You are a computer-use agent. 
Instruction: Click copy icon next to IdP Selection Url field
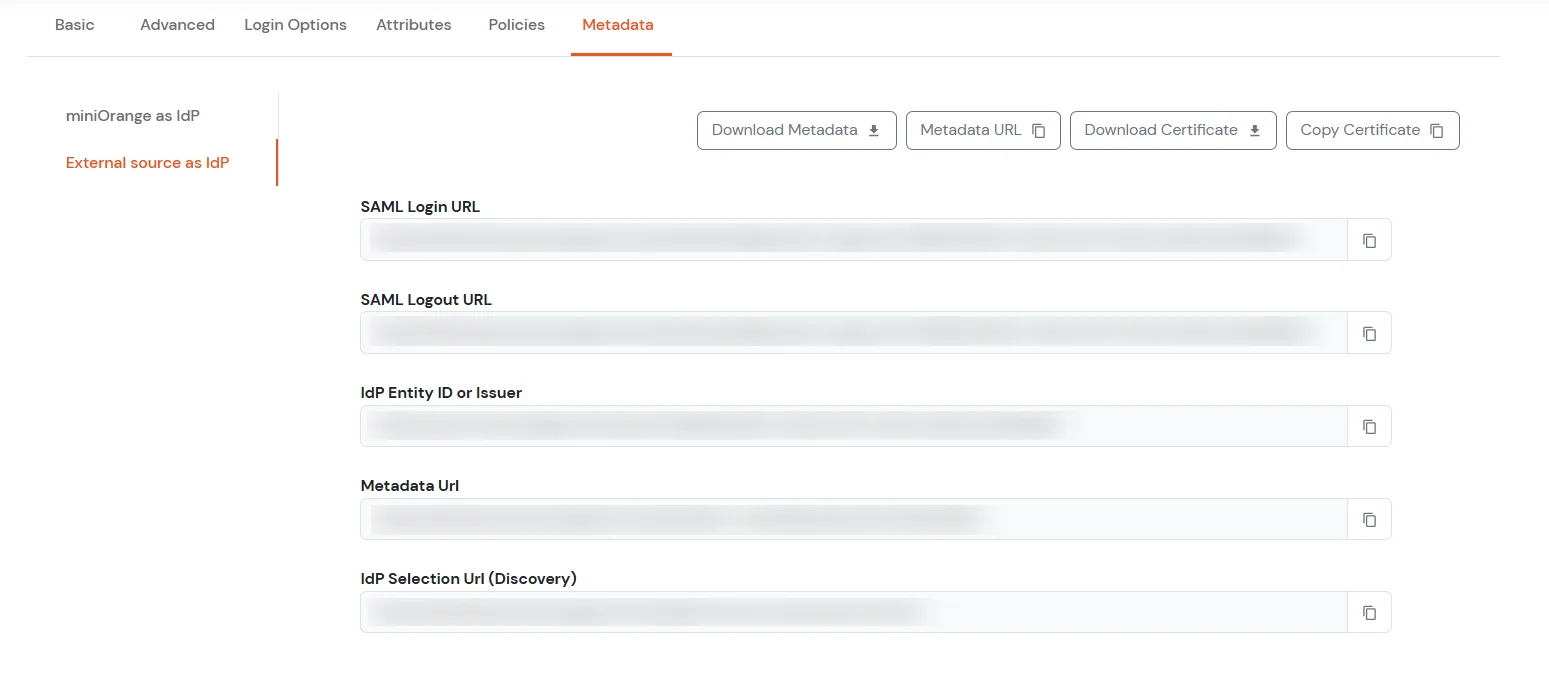(x=1369, y=611)
